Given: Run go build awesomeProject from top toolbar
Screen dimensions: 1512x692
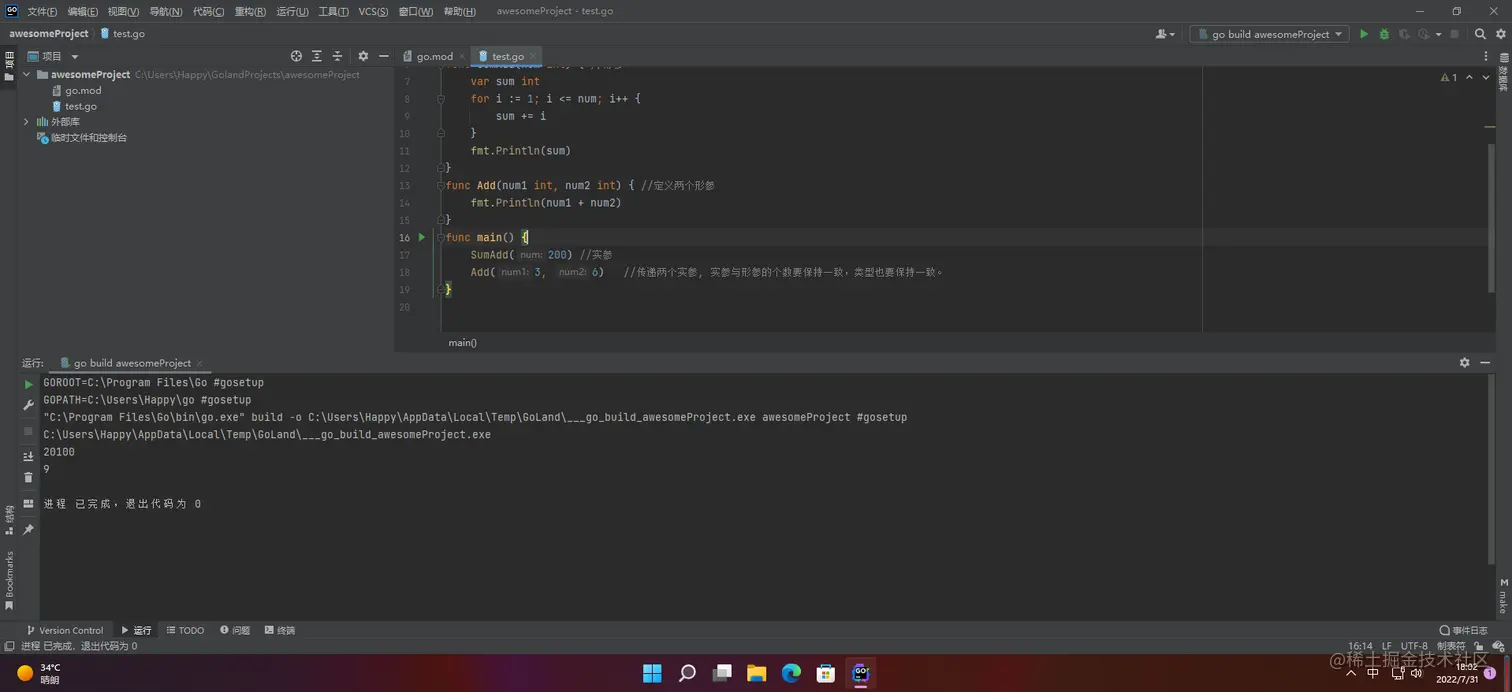Looking at the screenshot, I should pos(1363,34).
